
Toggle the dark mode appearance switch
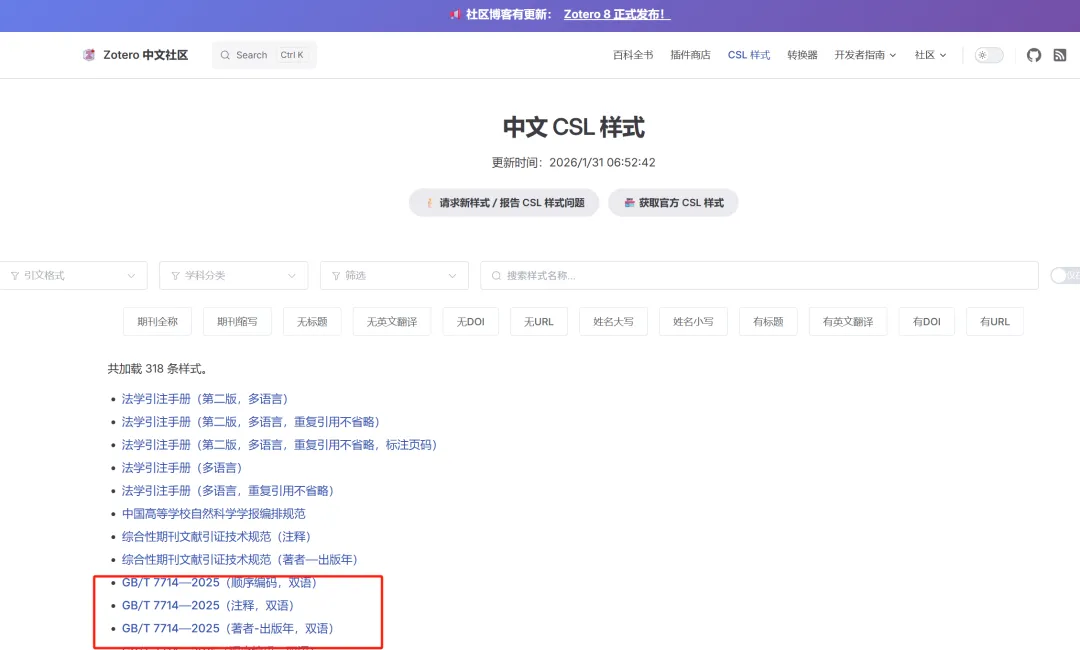(x=989, y=55)
